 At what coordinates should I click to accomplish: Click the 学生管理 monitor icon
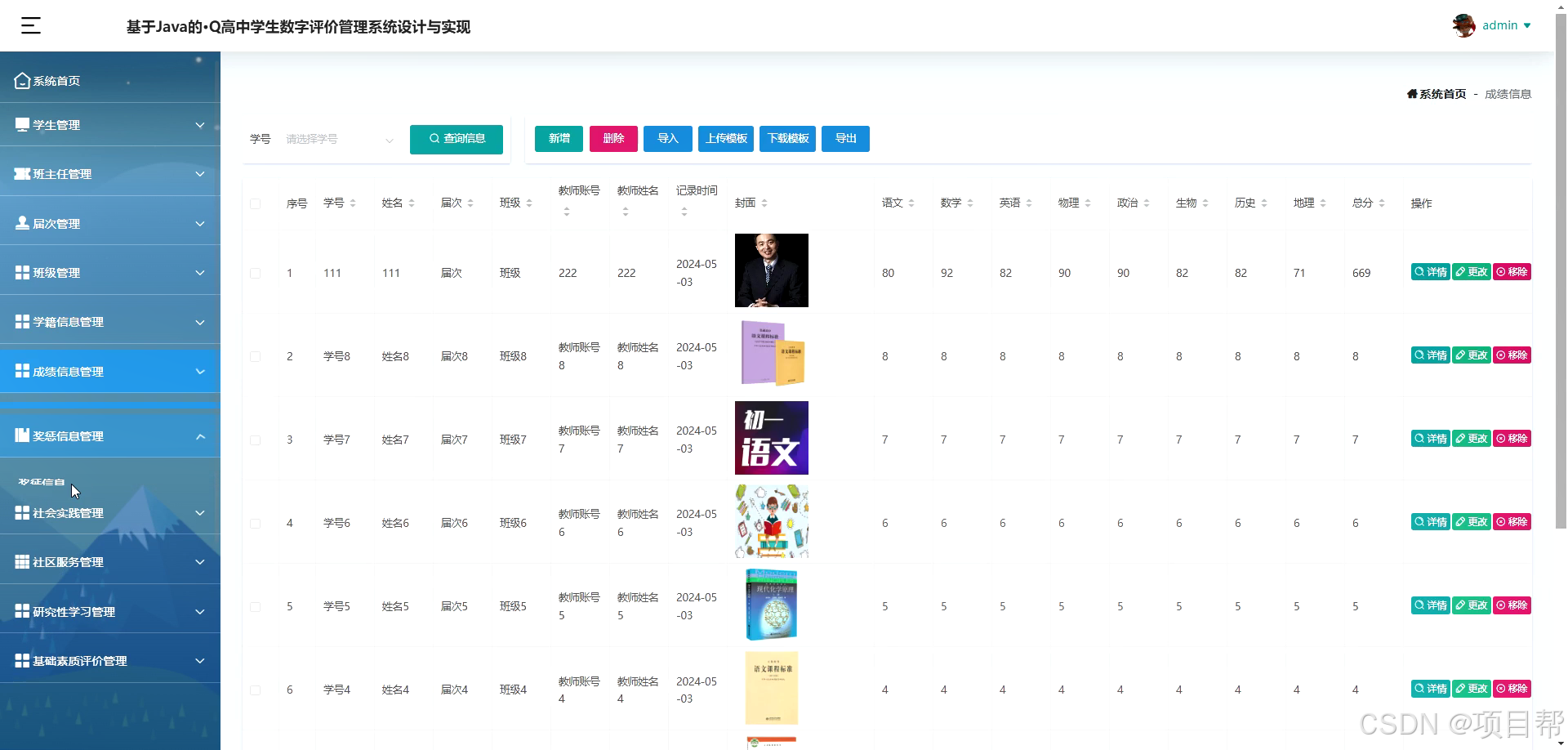(23, 125)
